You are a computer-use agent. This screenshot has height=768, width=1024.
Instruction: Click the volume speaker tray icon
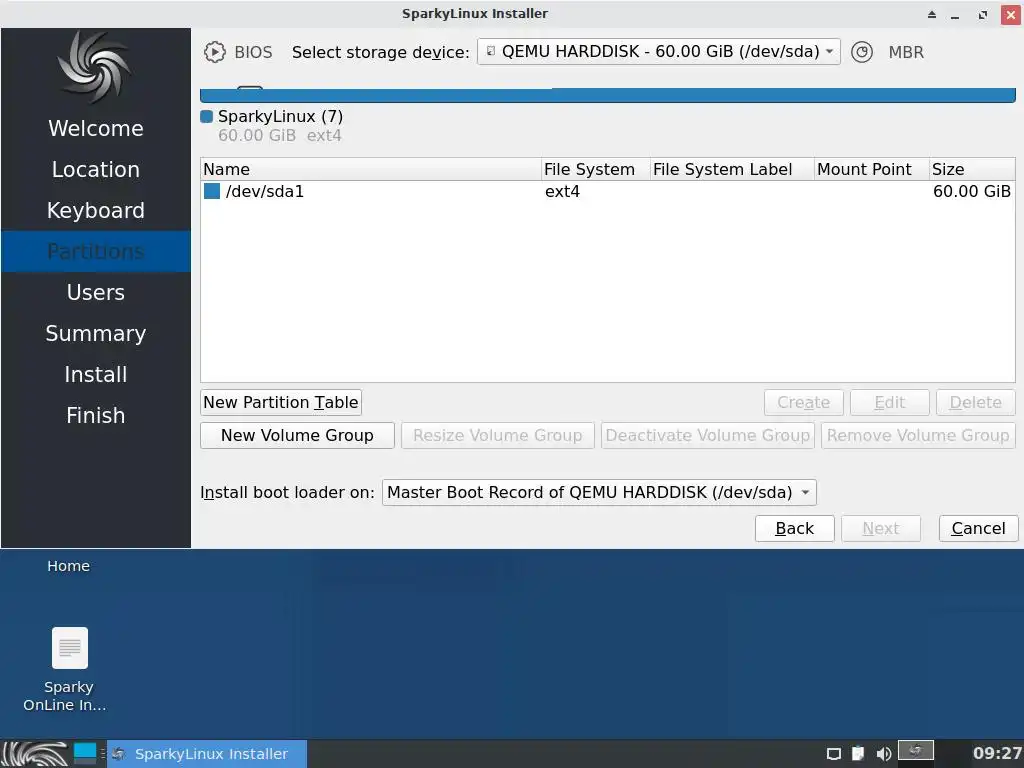[883, 754]
